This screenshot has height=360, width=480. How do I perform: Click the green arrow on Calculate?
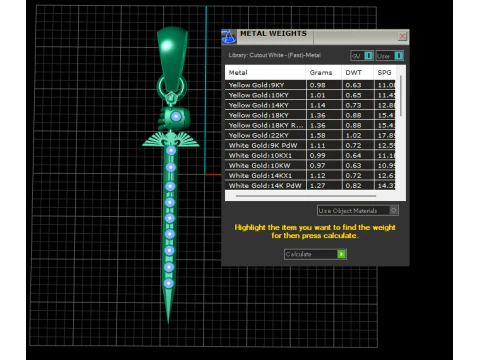point(341,254)
